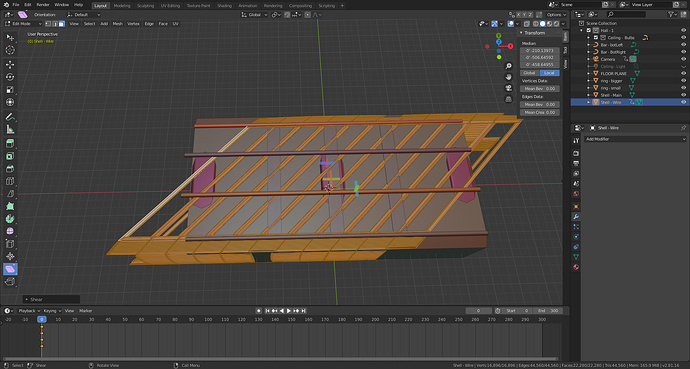Screen dimensions: 690x369
Task: Select the Transform tool
Action: pos(10,102)
